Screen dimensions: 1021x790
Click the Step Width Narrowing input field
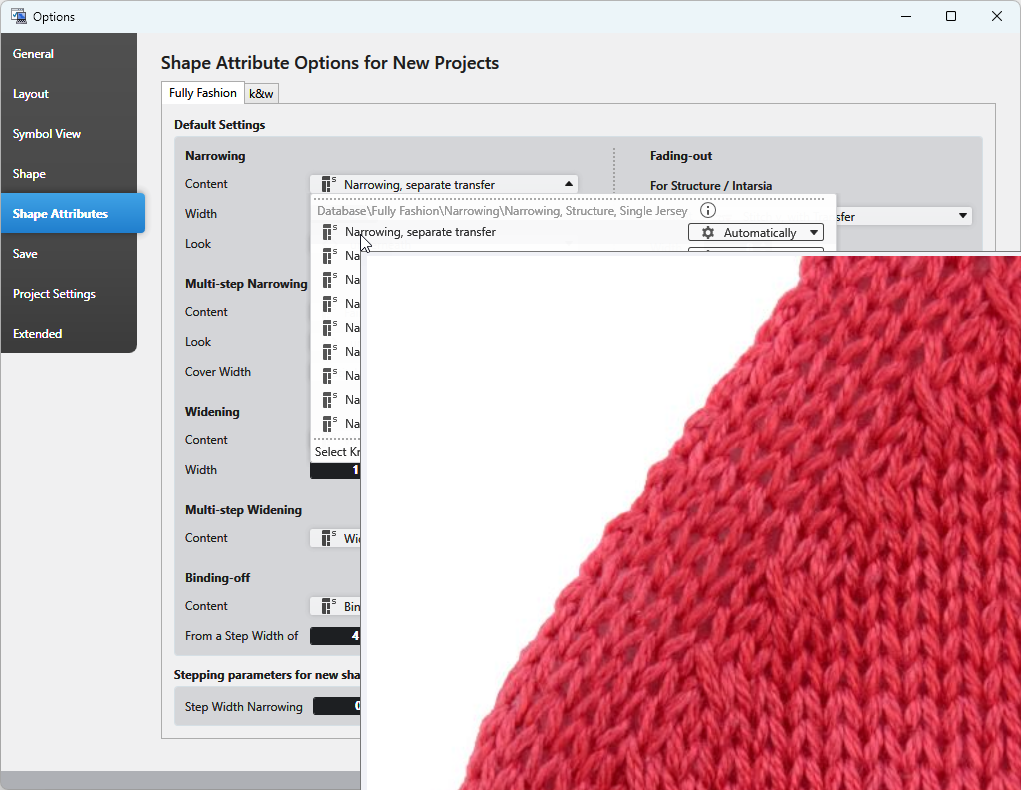point(338,706)
